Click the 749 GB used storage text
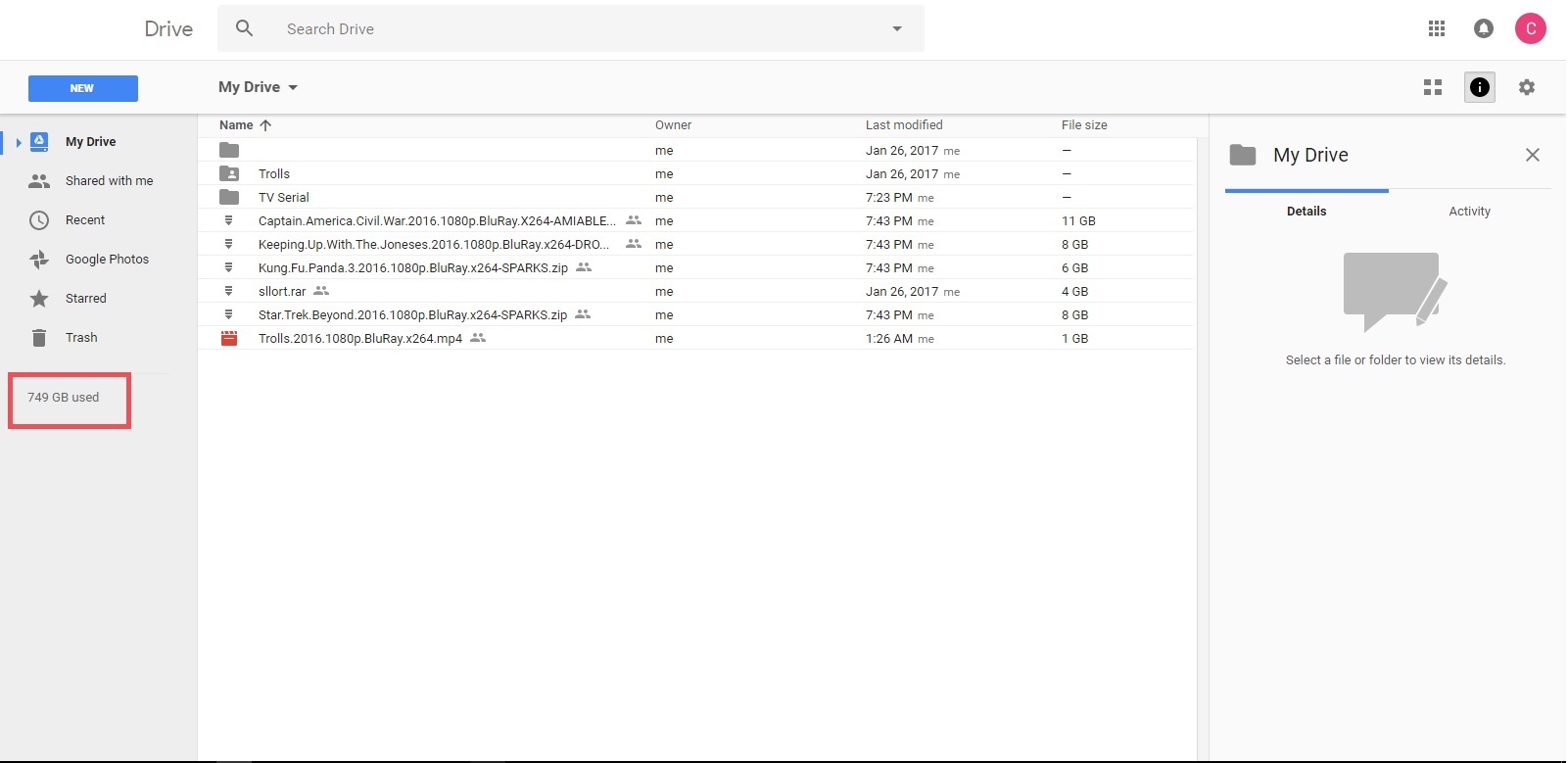The image size is (1568, 763). (64, 398)
